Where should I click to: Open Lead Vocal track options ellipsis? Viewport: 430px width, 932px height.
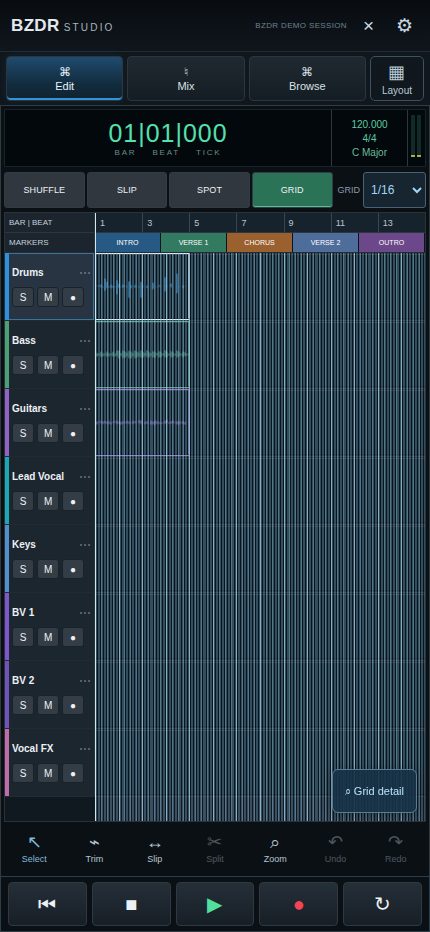click(85, 477)
